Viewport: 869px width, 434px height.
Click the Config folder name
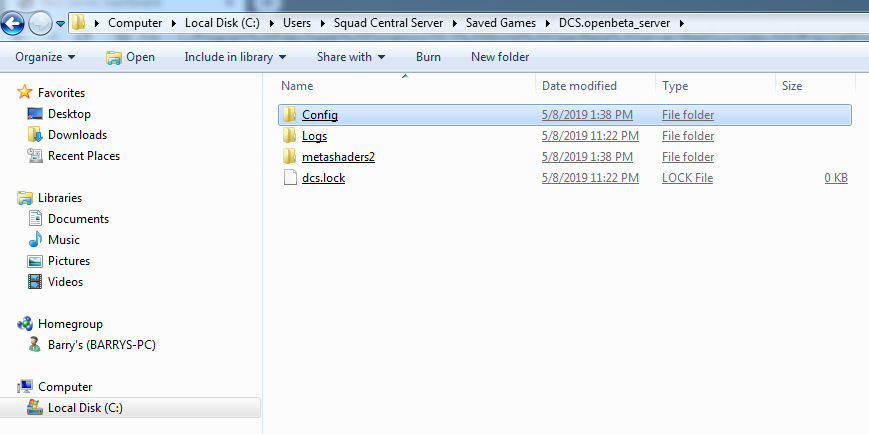[x=320, y=115]
